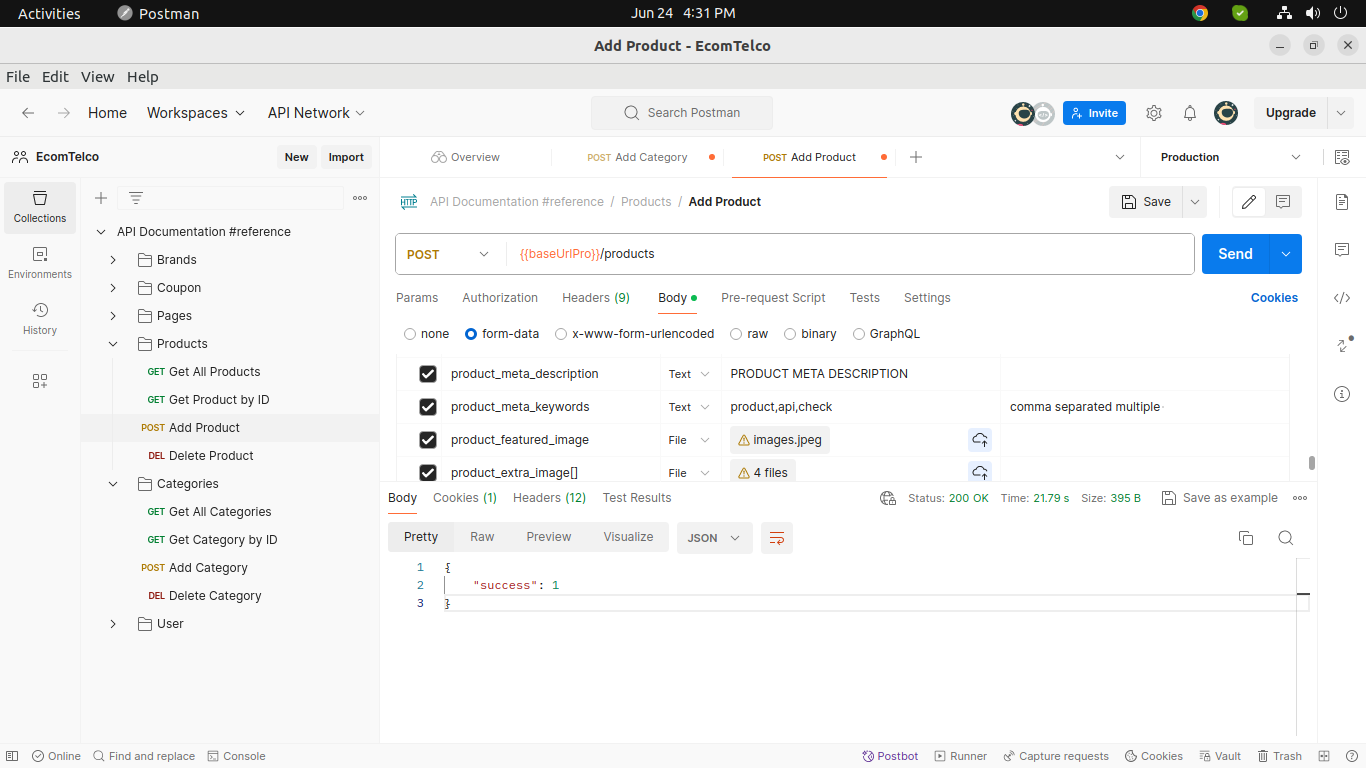Open a new tab with plus icon
The width and height of the screenshot is (1366, 768).
pos(915,157)
